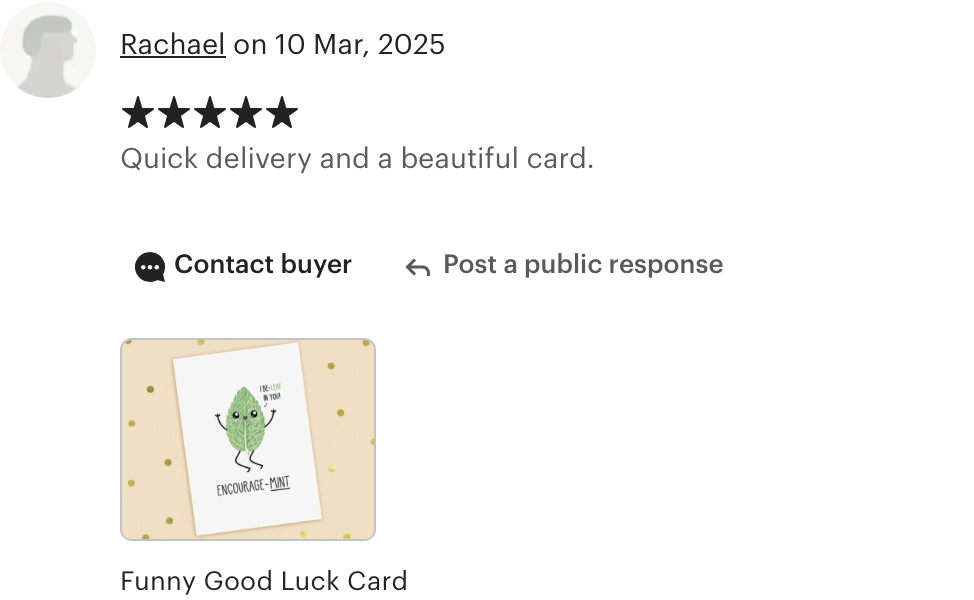This screenshot has width=974, height=600.
Task: Click the review date 10 Mar, 2025
Action: point(360,45)
